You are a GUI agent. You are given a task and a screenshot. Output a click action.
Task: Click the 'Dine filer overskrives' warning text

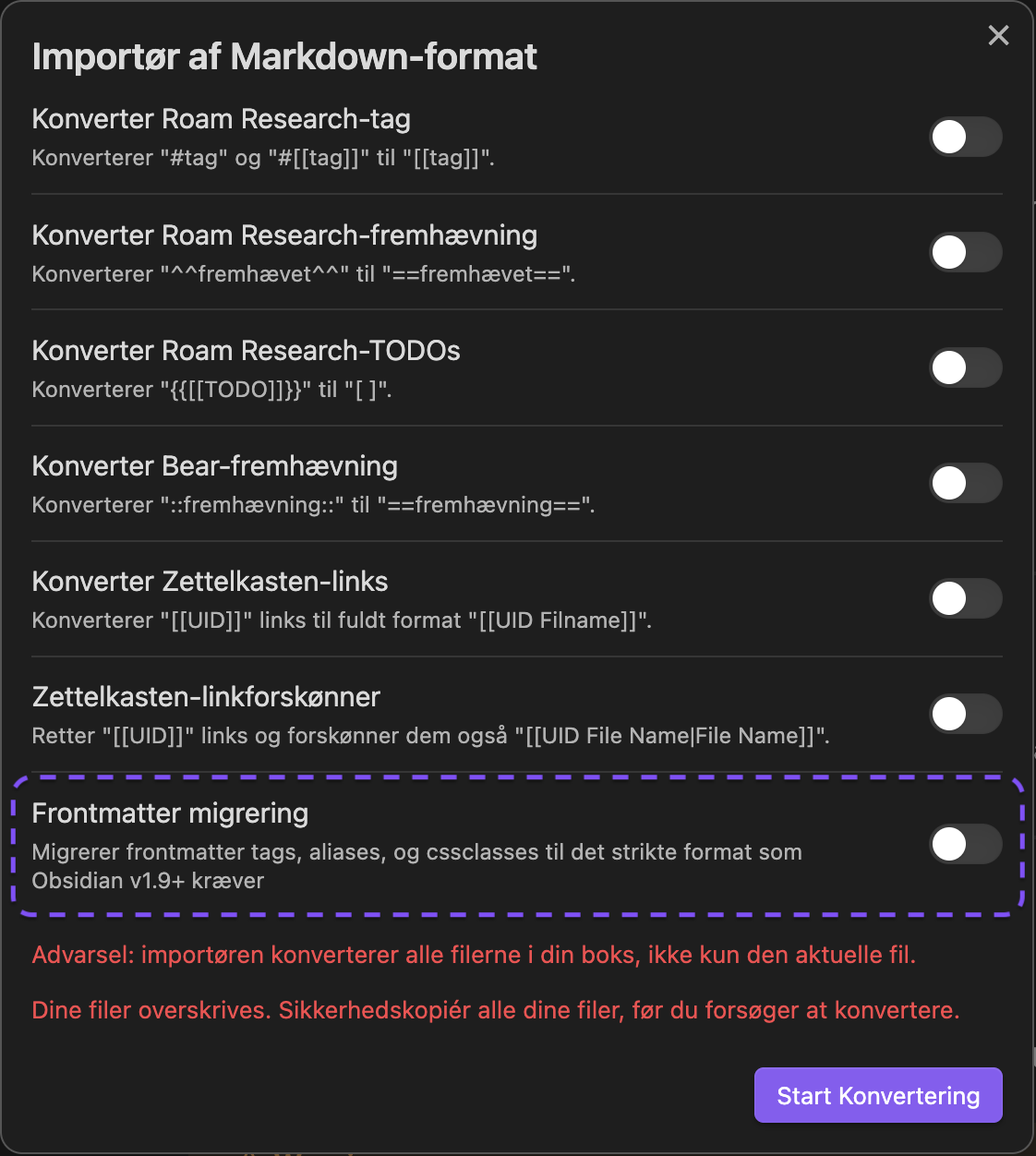[495, 1010]
